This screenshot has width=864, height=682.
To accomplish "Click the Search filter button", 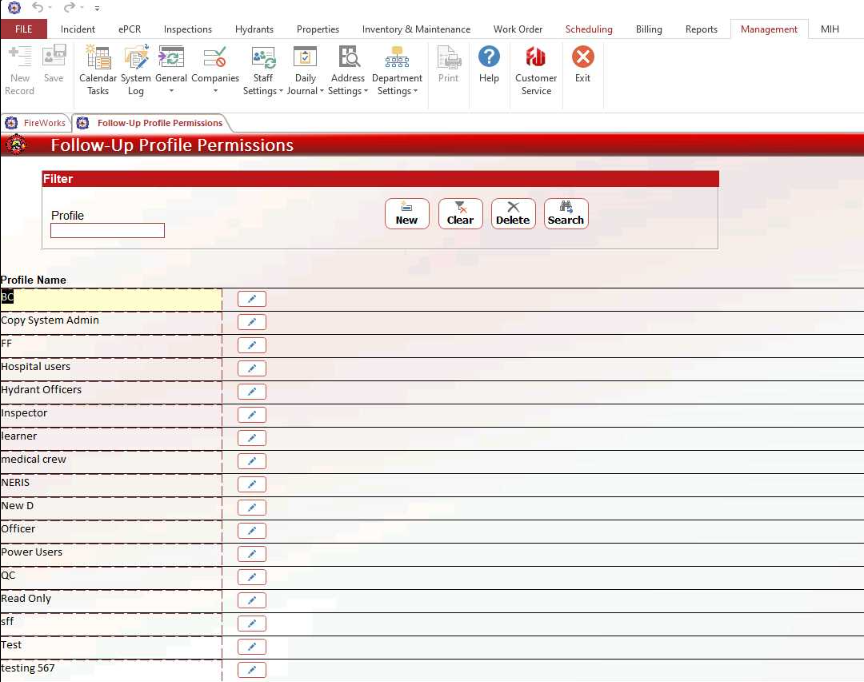I will click(x=566, y=214).
